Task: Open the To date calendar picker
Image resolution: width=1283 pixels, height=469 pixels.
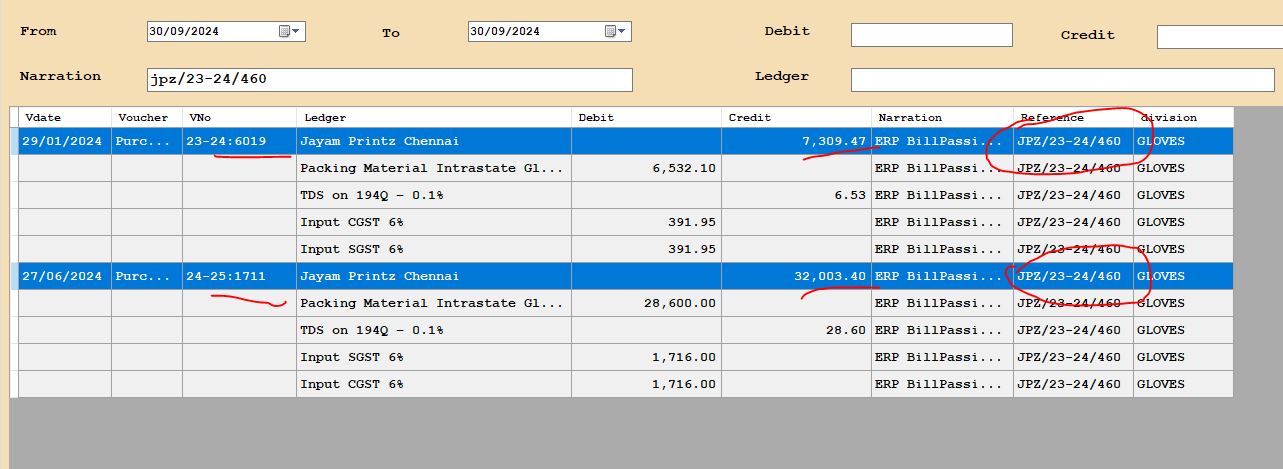Action: [616, 31]
